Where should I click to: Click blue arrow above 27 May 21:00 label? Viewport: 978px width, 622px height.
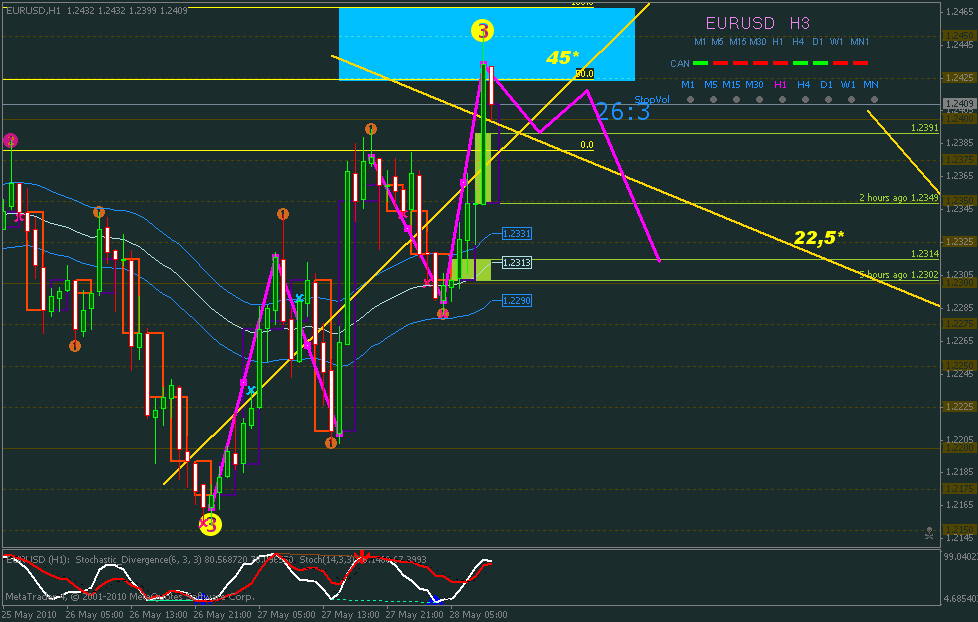[x=435, y=600]
